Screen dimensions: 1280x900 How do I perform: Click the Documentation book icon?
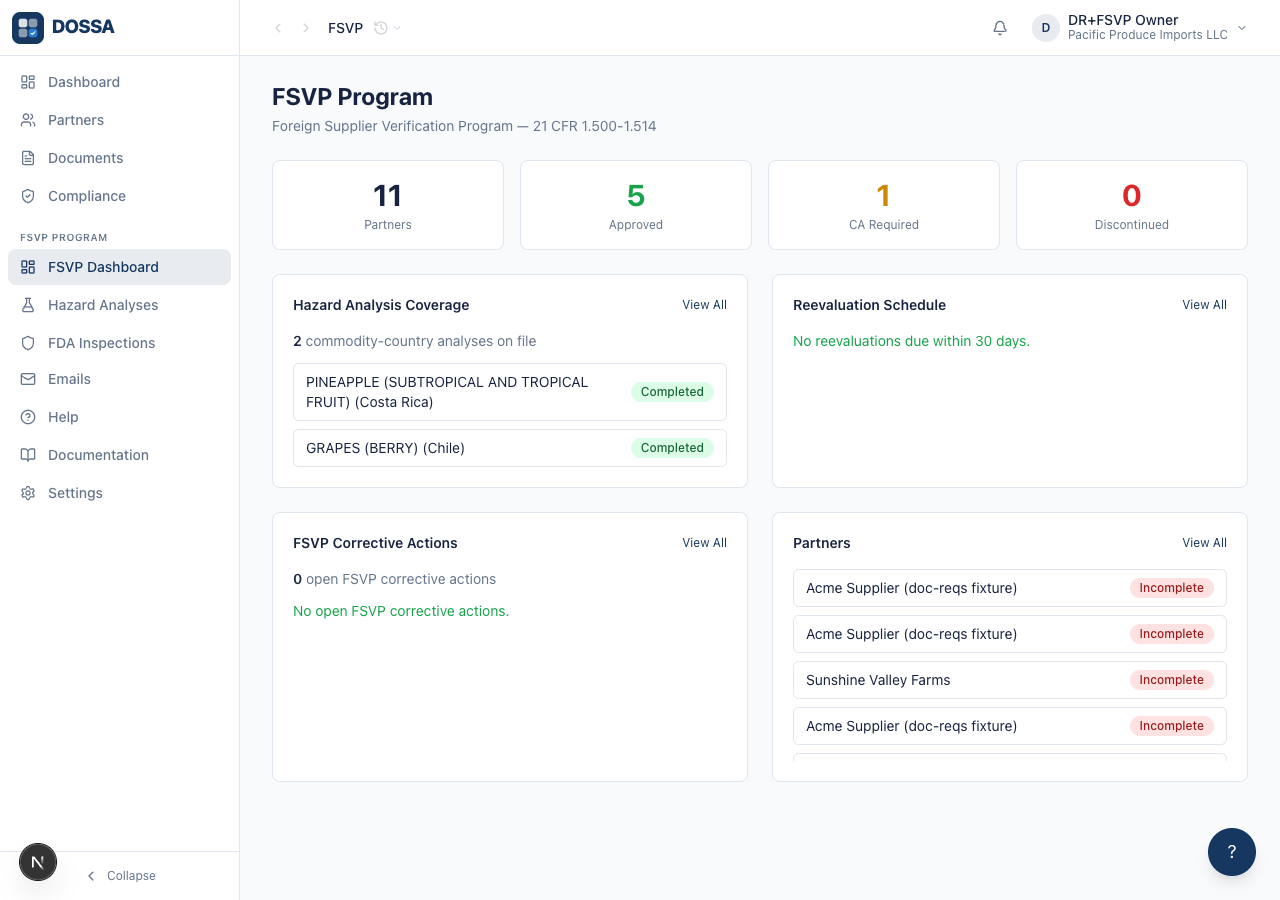click(x=28, y=455)
